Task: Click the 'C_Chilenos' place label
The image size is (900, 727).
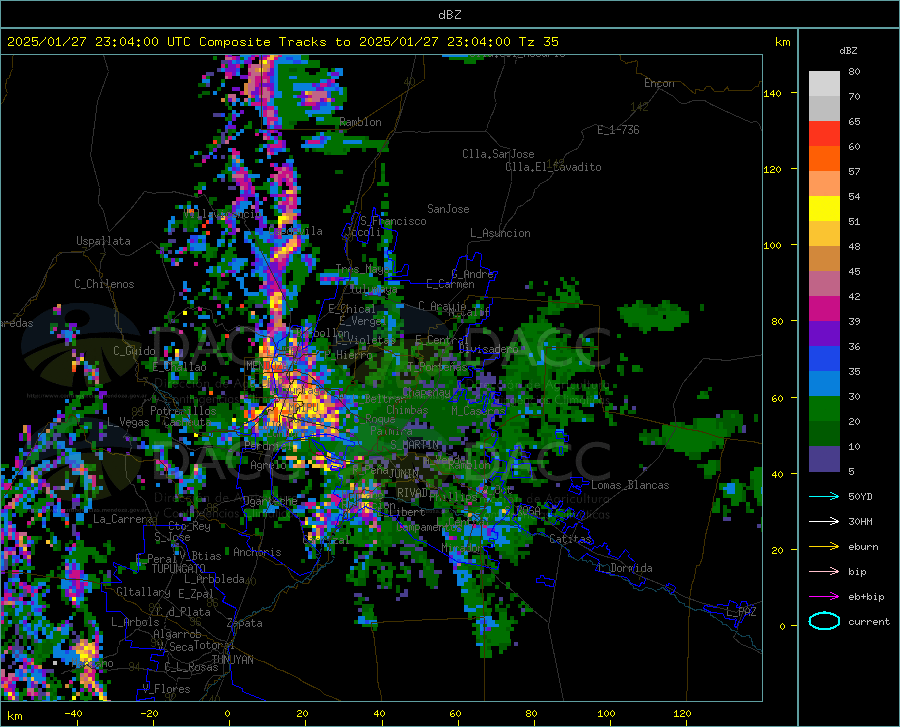Action: [x=104, y=284]
